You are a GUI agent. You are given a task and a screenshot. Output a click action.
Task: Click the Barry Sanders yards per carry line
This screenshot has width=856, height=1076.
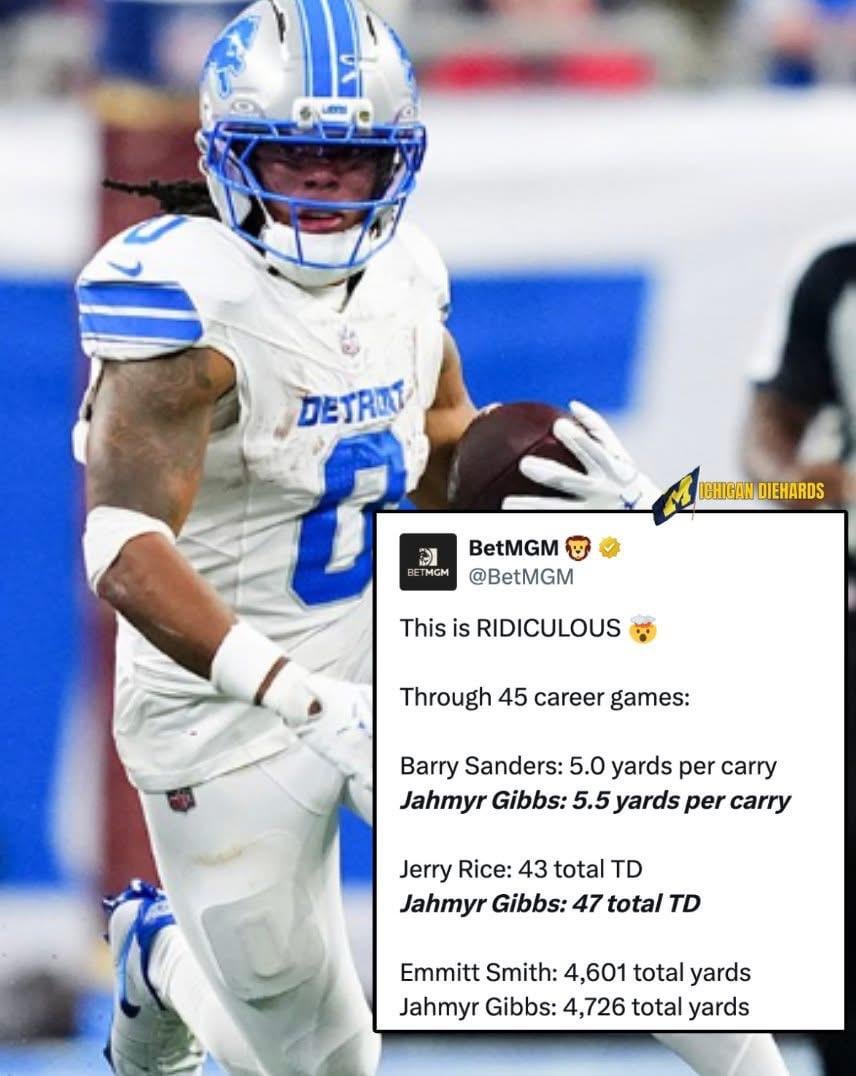click(x=588, y=767)
